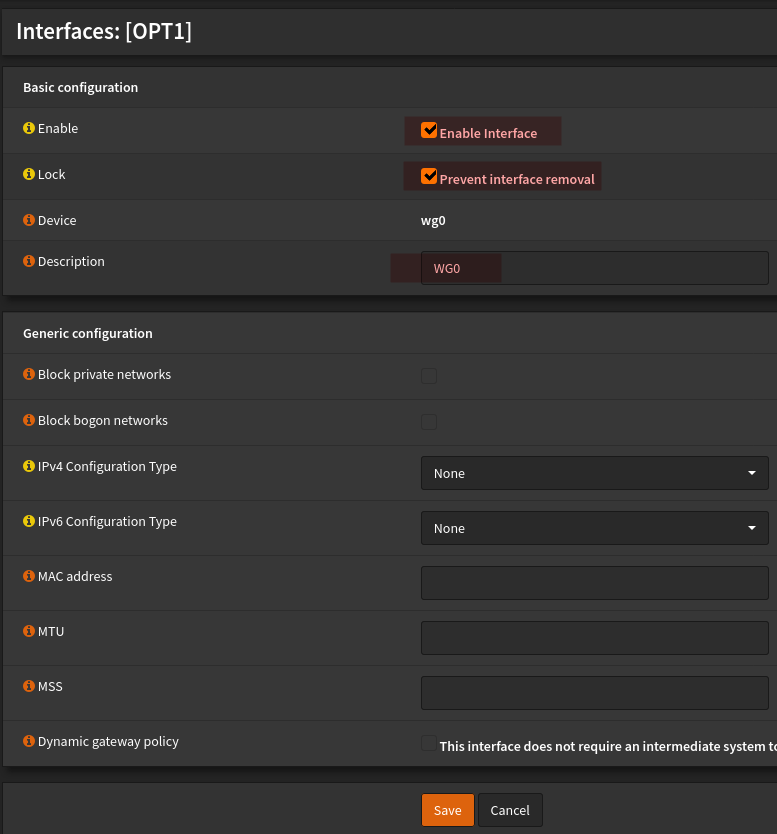Show help for Block bogon networks

tap(29, 421)
